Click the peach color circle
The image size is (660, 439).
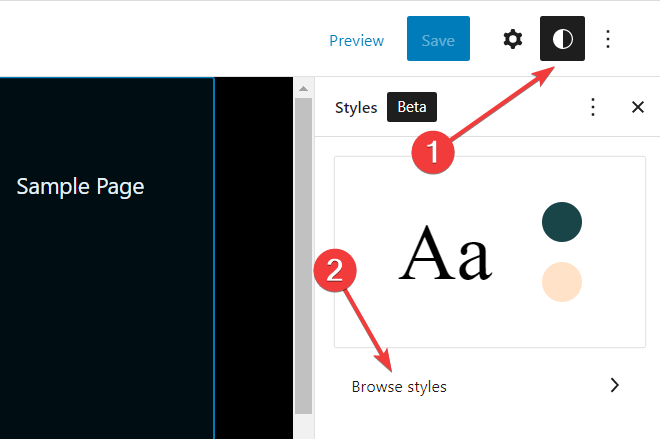pos(562,282)
